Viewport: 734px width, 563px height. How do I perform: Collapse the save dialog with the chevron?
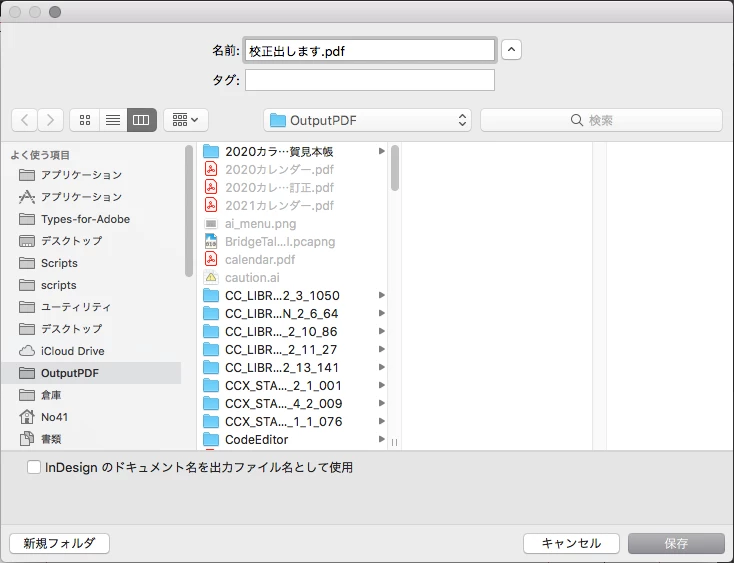click(511, 50)
